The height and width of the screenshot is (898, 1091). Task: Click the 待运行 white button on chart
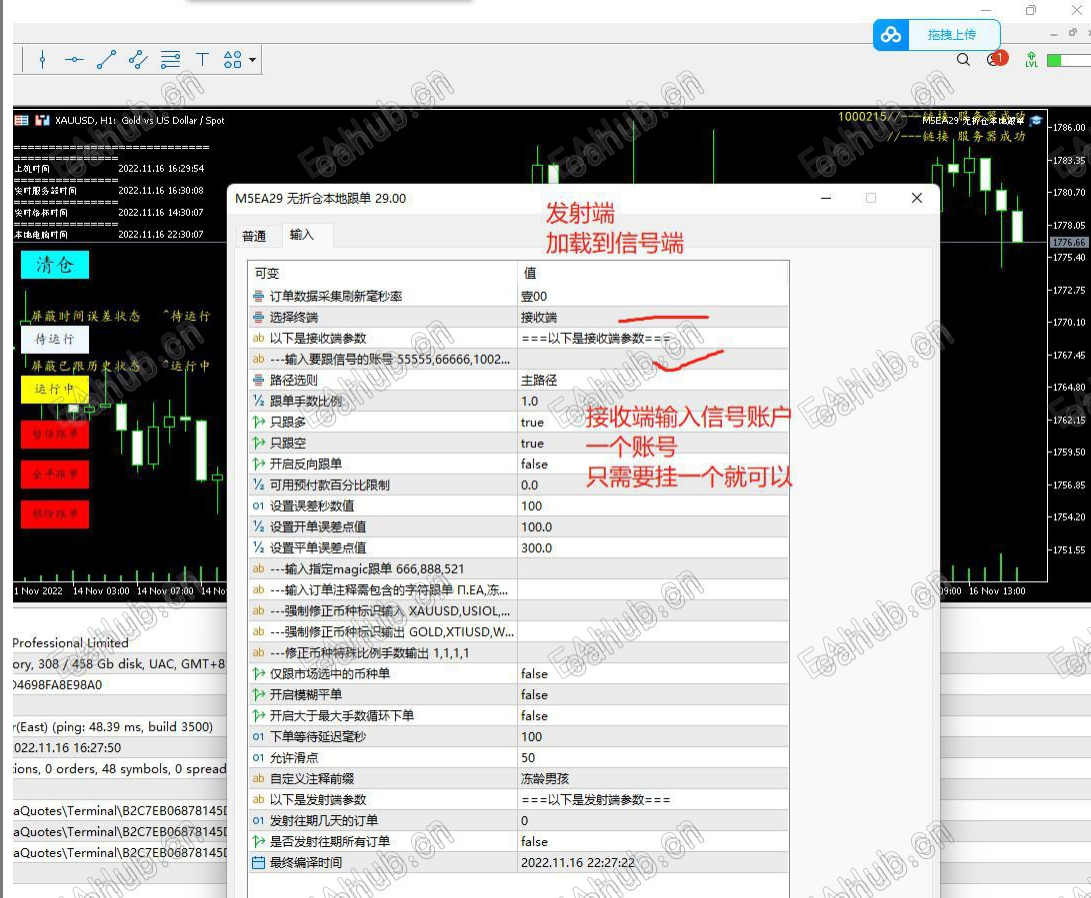(55, 339)
